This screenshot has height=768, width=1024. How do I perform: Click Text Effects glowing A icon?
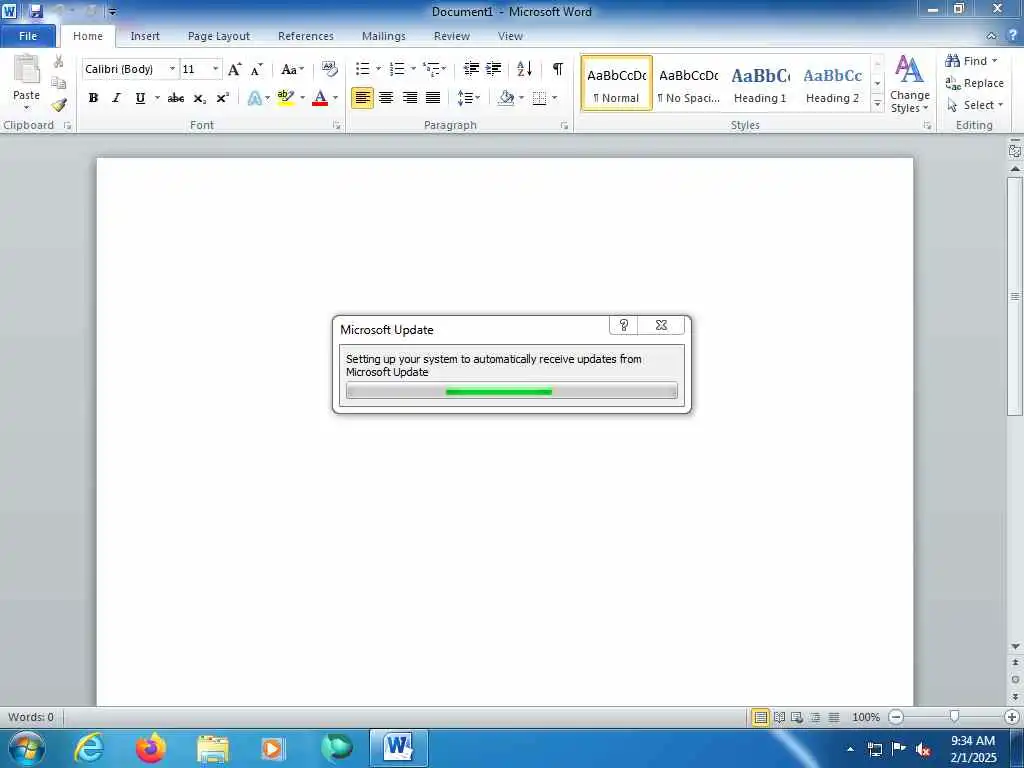[255, 98]
